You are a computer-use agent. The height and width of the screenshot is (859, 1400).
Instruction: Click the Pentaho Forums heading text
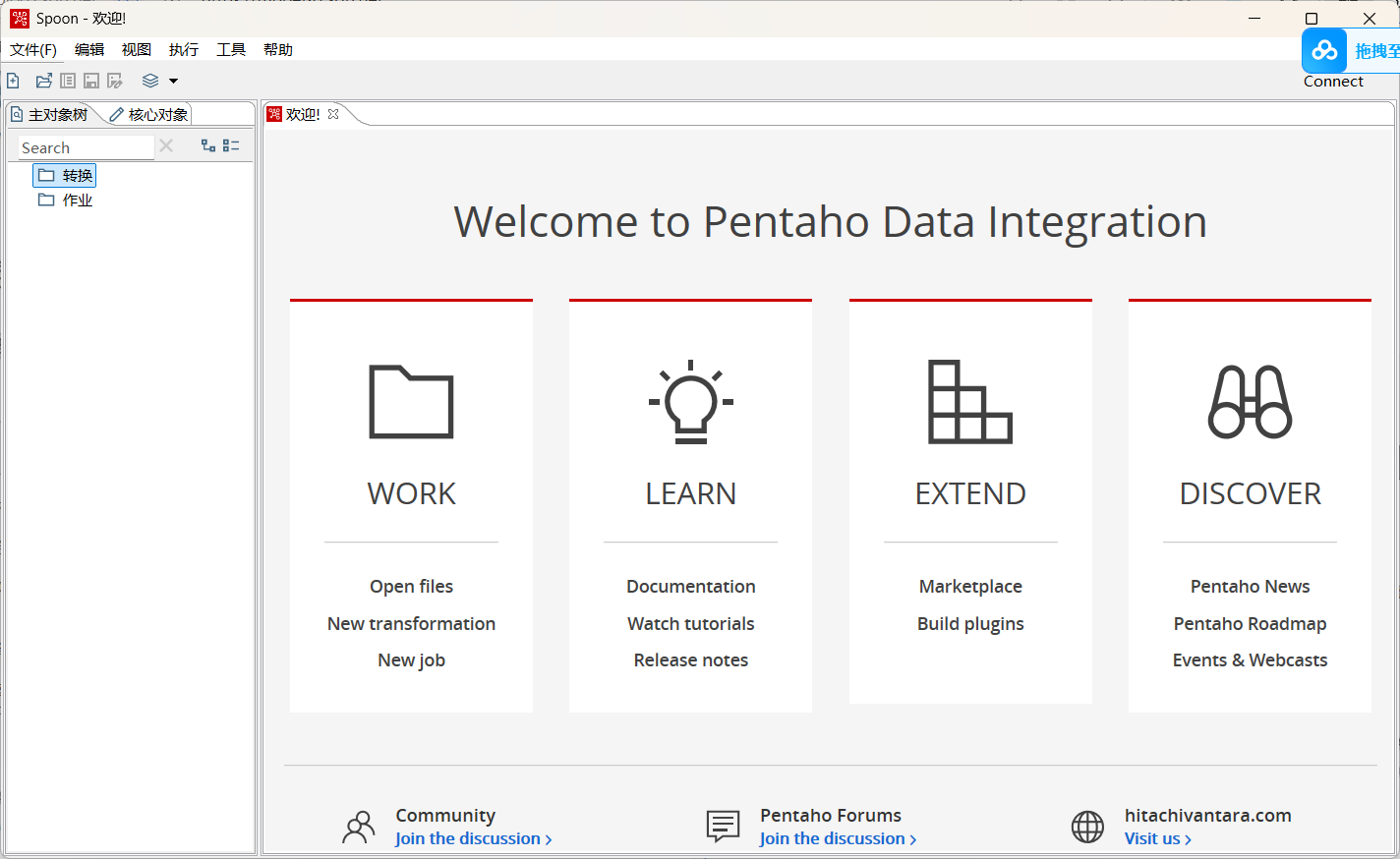[x=831, y=815]
